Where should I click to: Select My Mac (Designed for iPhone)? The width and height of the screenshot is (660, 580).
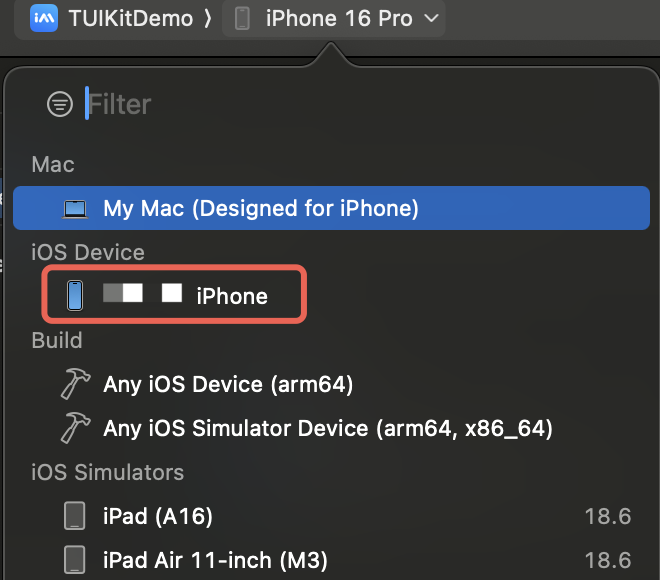[x=331, y=208]
